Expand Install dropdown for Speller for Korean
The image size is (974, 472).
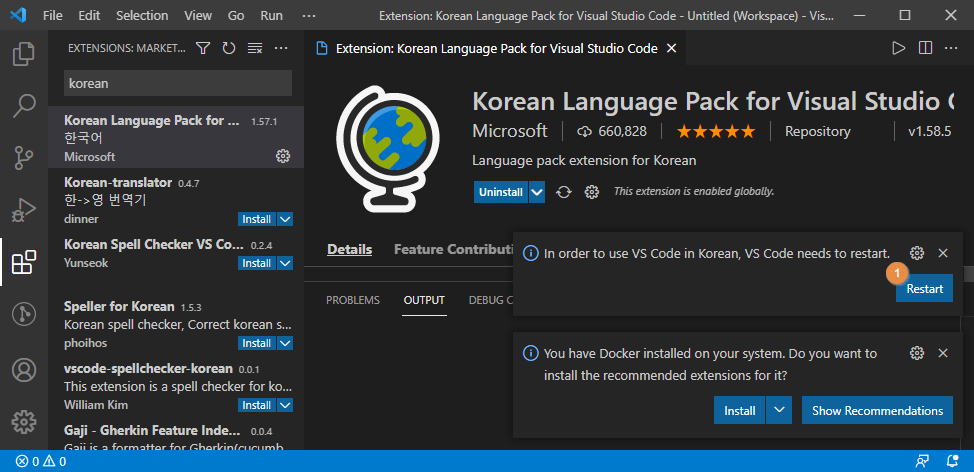coord(285,343)
